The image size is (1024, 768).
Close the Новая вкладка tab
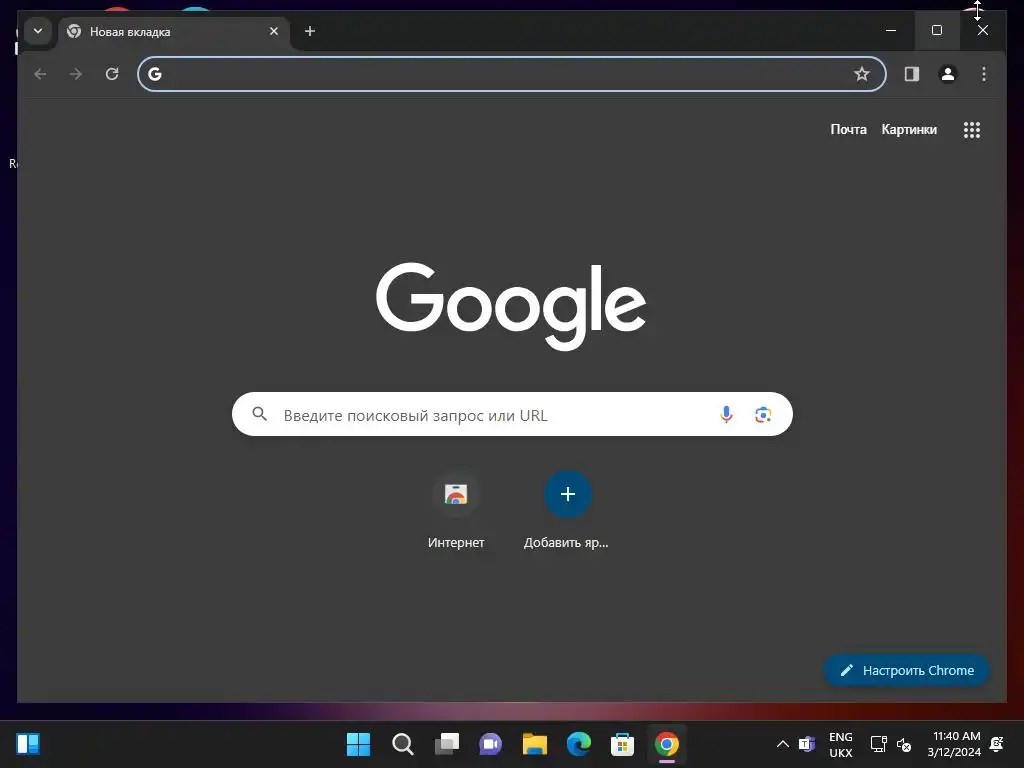[274, 31]
